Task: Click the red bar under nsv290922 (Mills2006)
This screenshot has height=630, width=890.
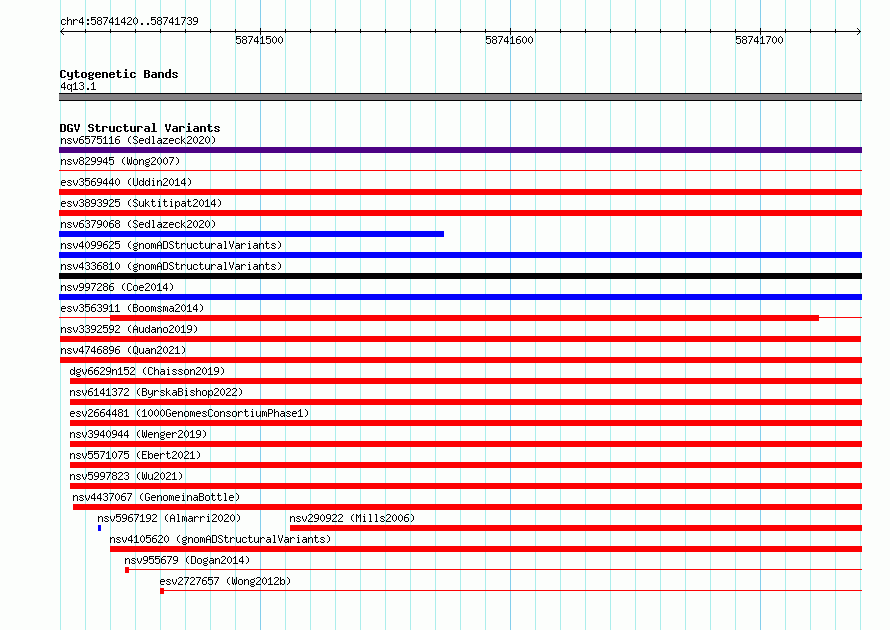Action: (576, 528)
